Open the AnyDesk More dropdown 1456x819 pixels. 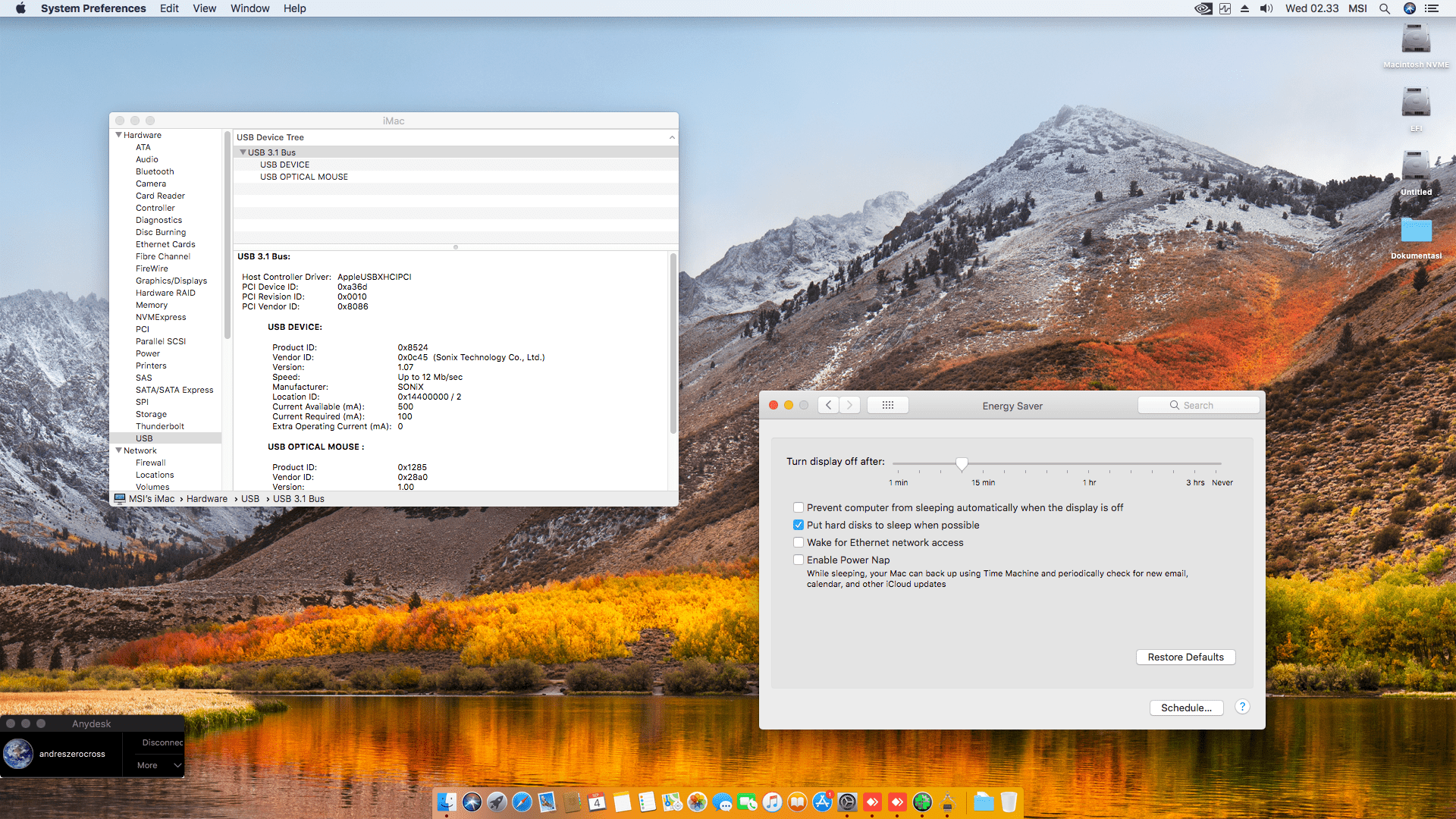pyautogui.click(x=158, y=765)
